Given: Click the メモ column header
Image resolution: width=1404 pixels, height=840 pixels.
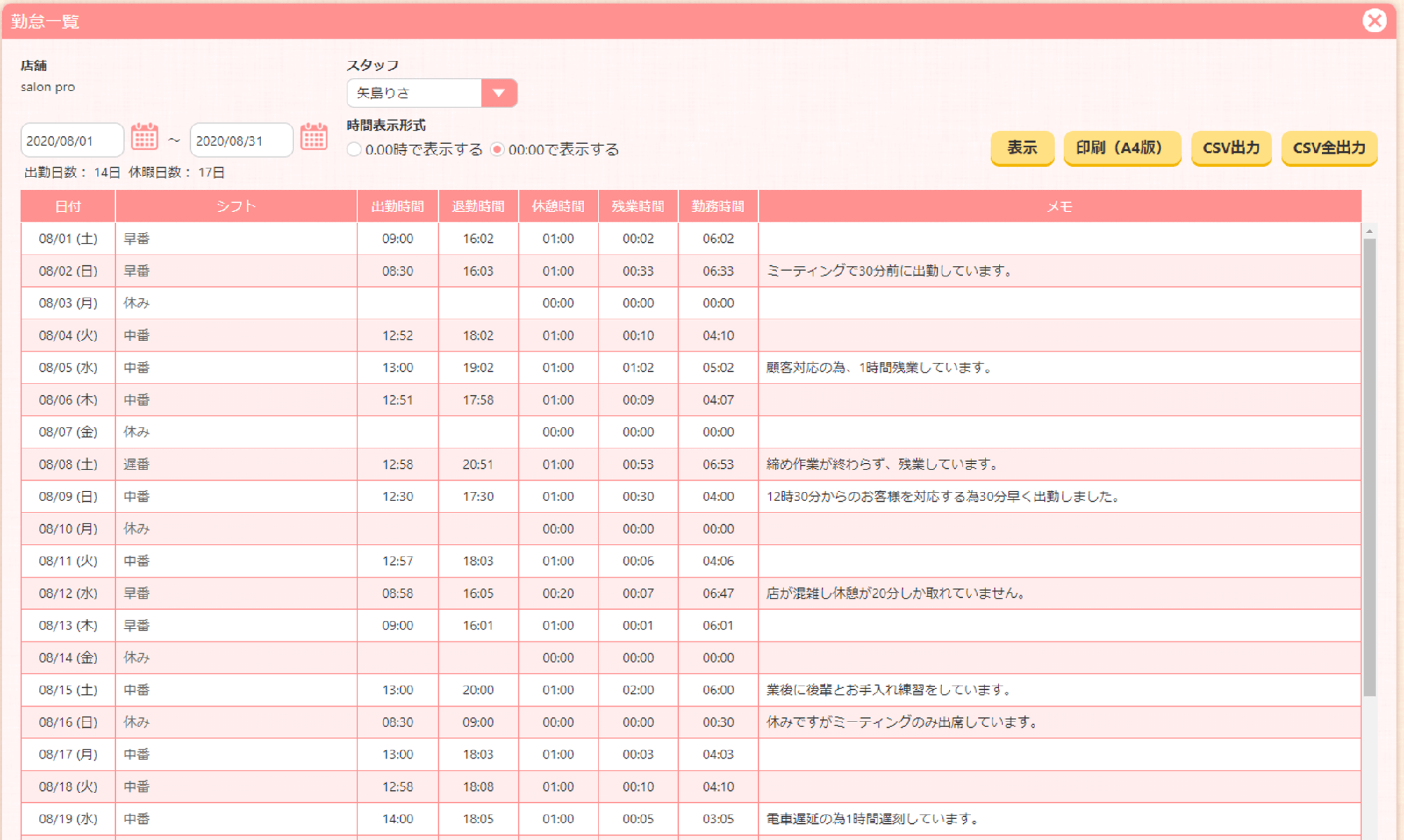Looking at the screenshot, I should [x=1059, y=206].
